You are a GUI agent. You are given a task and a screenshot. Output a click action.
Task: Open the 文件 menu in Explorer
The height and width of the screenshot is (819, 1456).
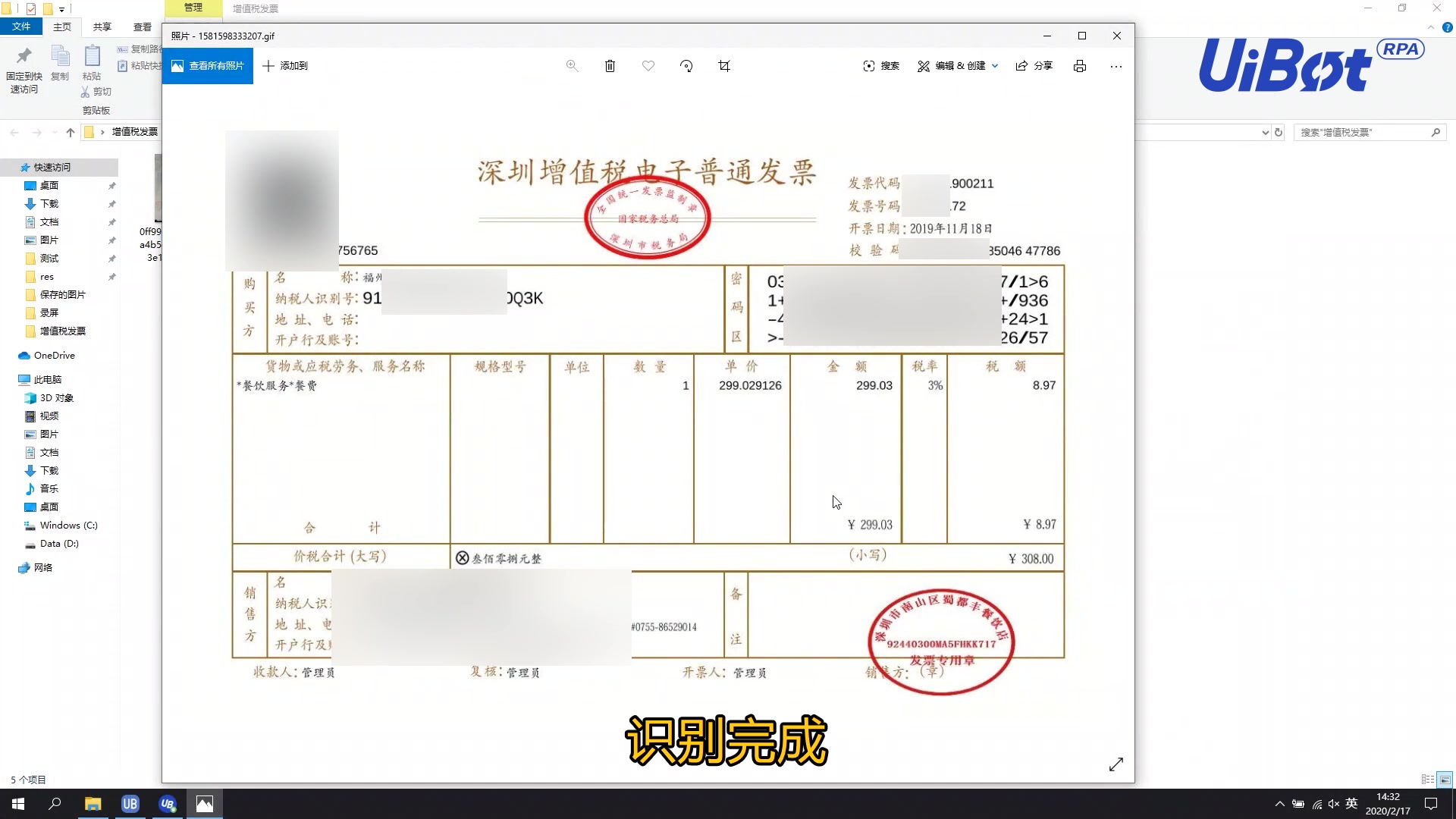(x=22, y=27)
